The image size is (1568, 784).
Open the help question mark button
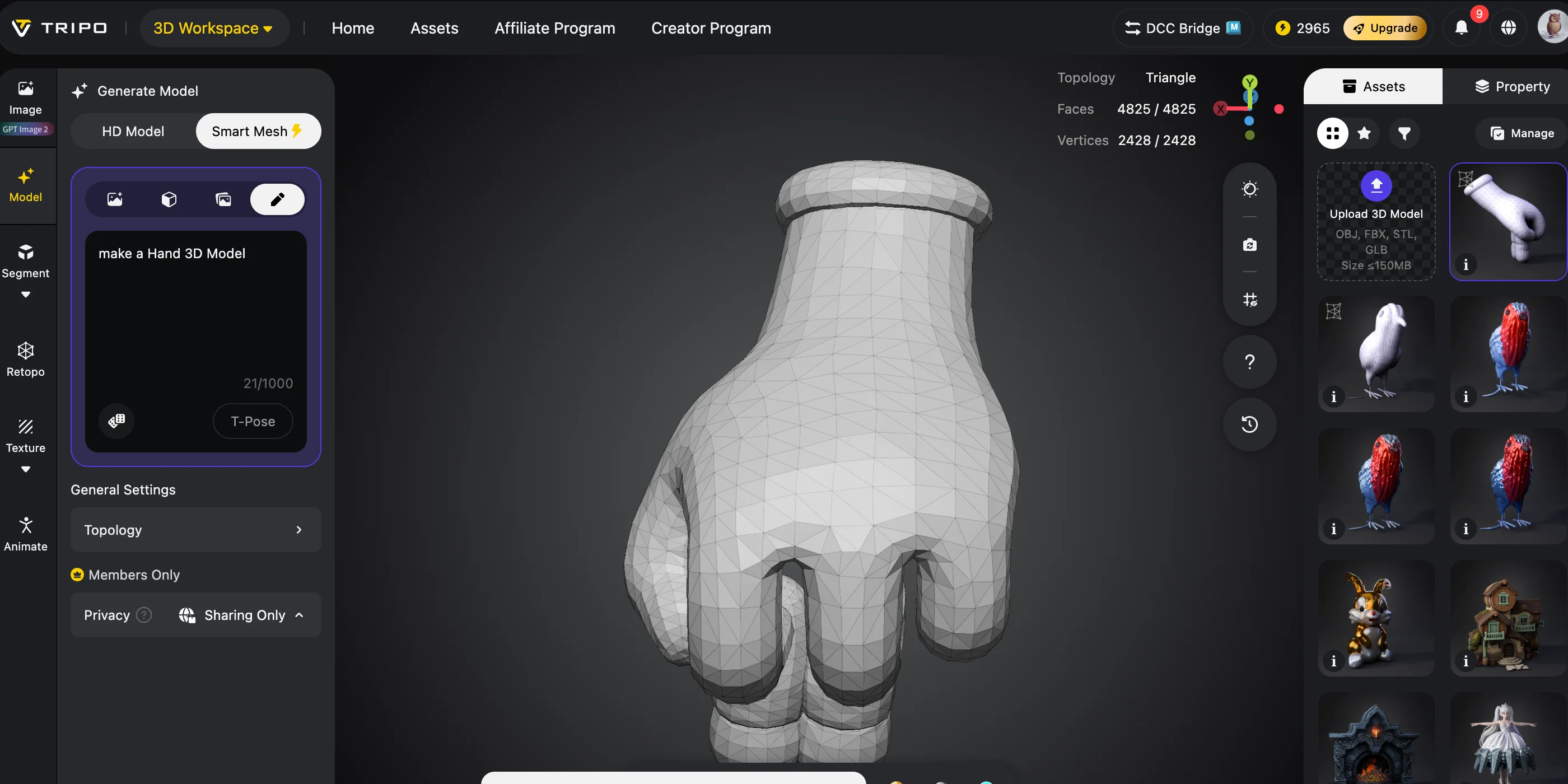coord(1250,362)
